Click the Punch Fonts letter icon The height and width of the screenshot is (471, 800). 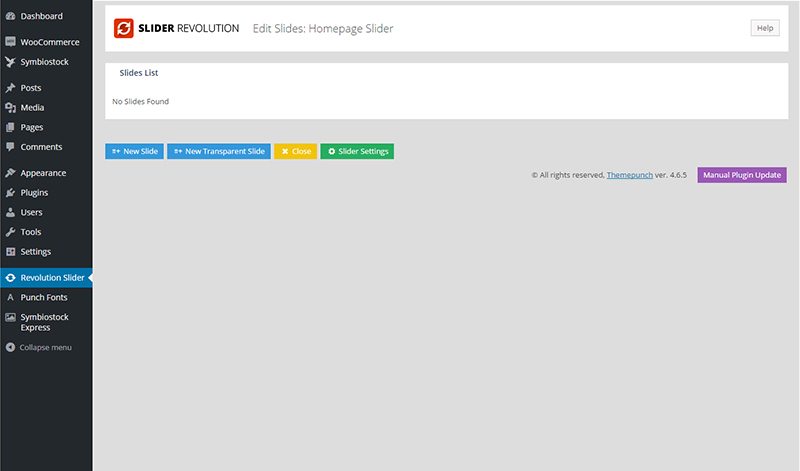(x=10, y=297)
